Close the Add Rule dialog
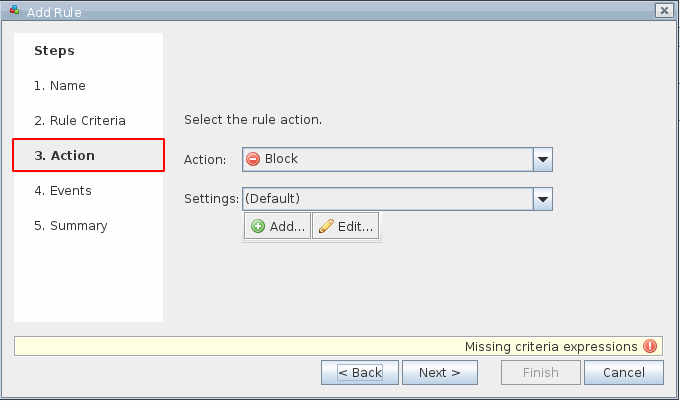This screenshot has width=680, height=402. tap(662, 10)
